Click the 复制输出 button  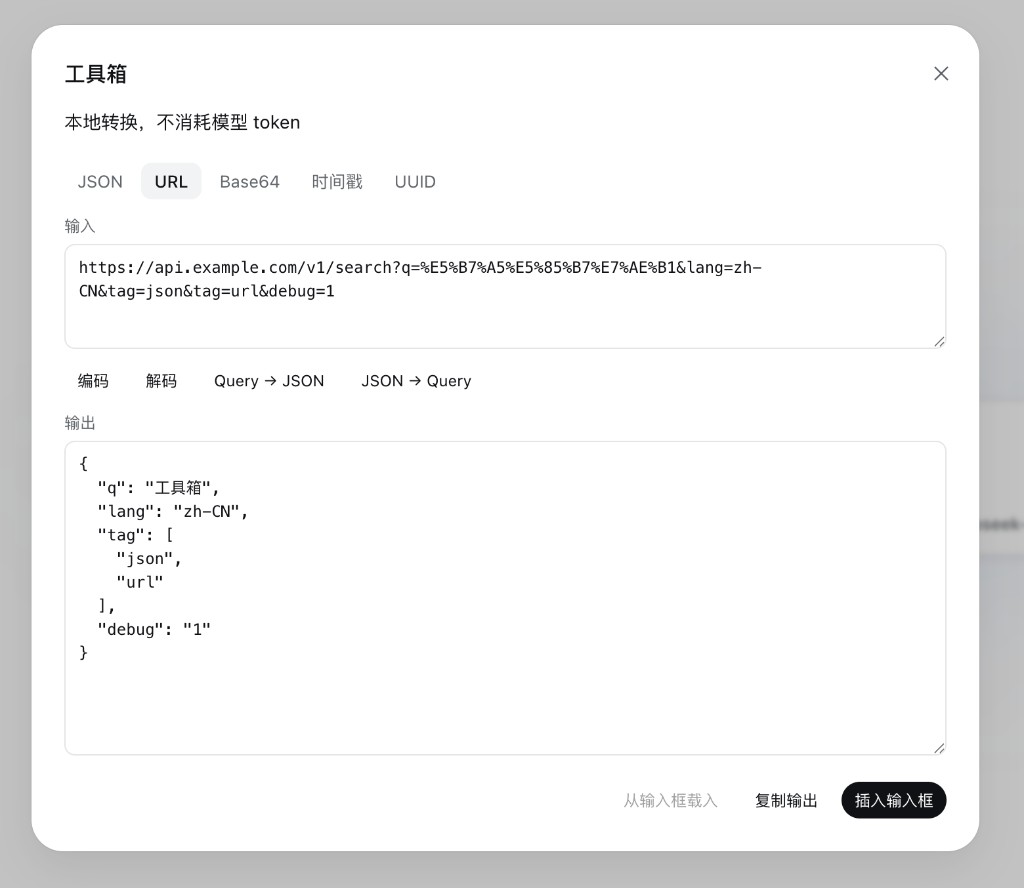(786, 801)
